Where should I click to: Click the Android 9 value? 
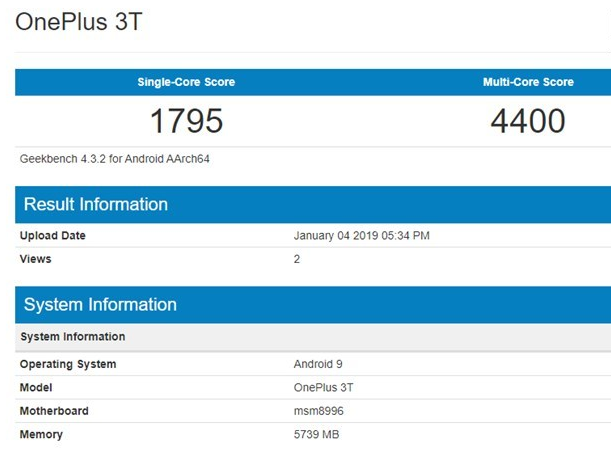pos(318,364)
